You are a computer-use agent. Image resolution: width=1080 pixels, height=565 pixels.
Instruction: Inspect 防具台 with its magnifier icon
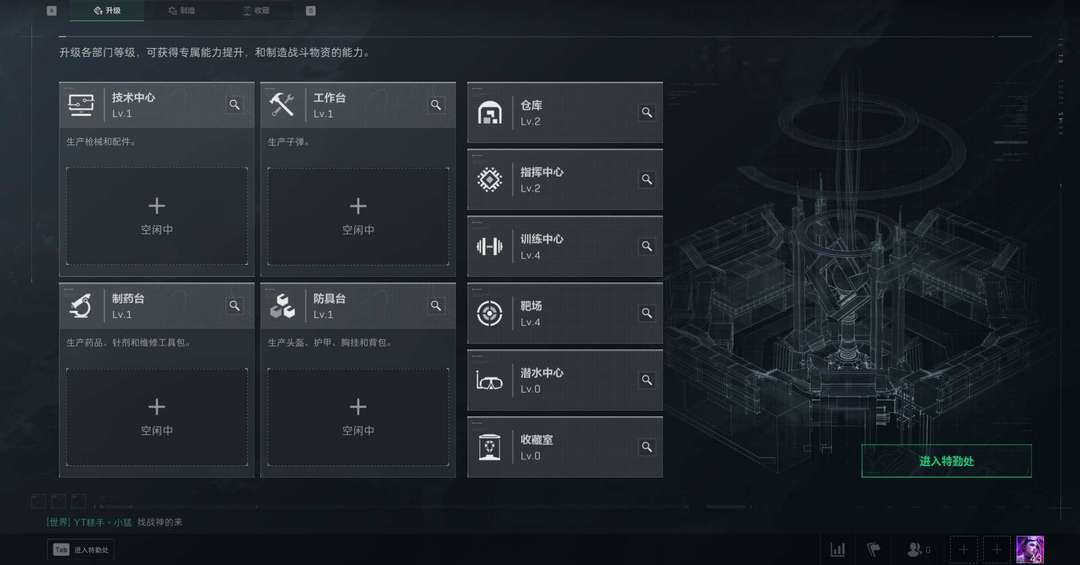click(x=435, y=305)
